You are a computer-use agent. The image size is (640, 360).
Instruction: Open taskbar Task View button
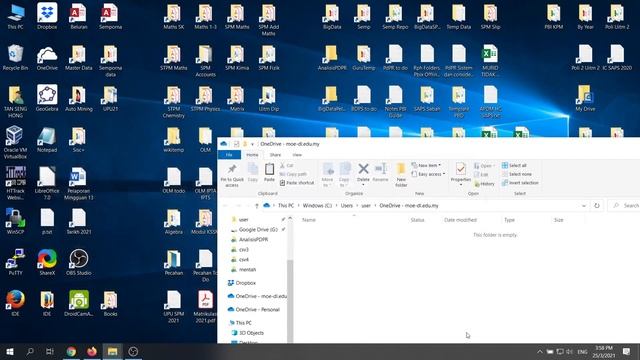(50, 351)
